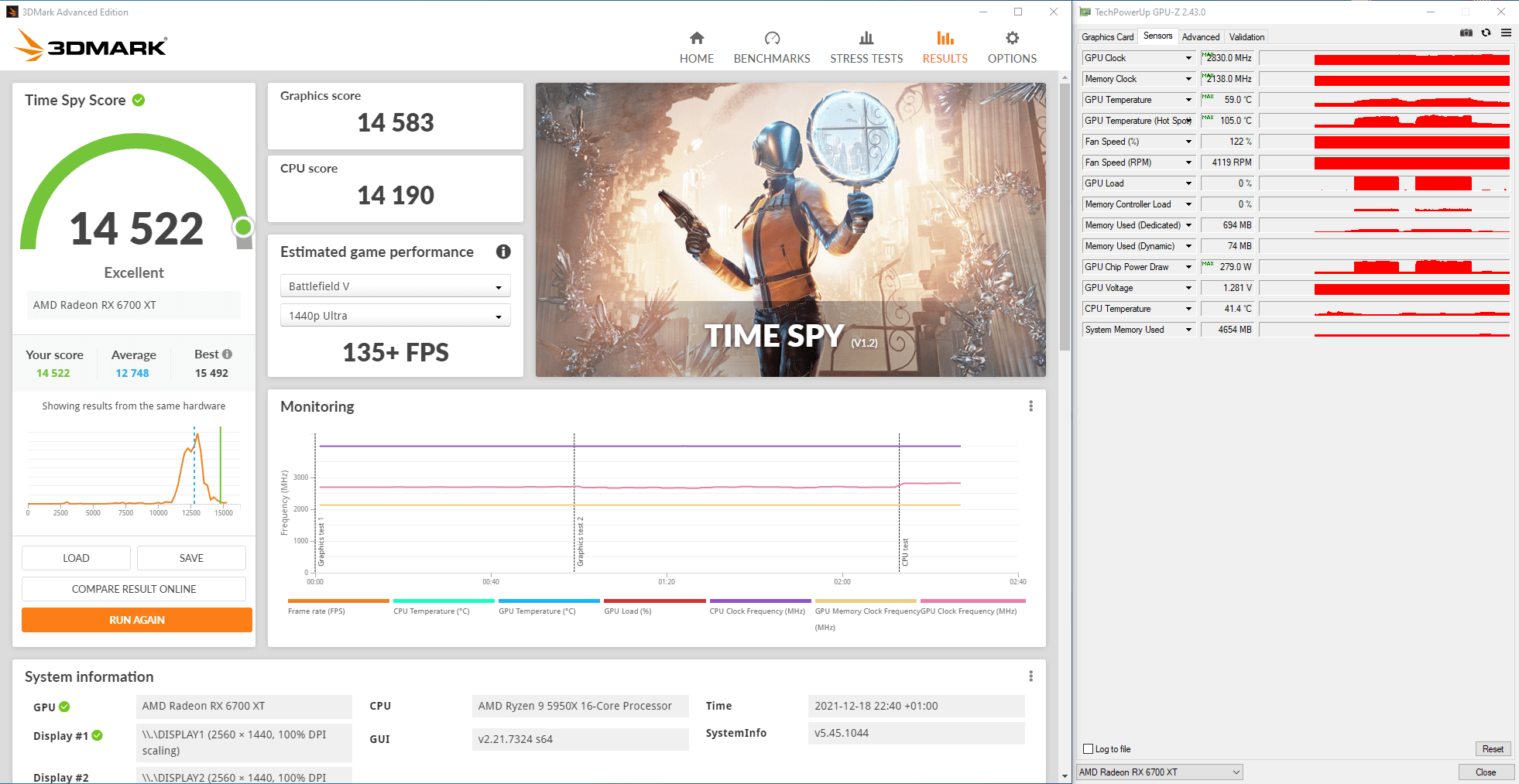The width and height of the screenshot is (1519, 784).
Task: Click the info icon beside Estimated game performance
Action: [x=503, y=252]
